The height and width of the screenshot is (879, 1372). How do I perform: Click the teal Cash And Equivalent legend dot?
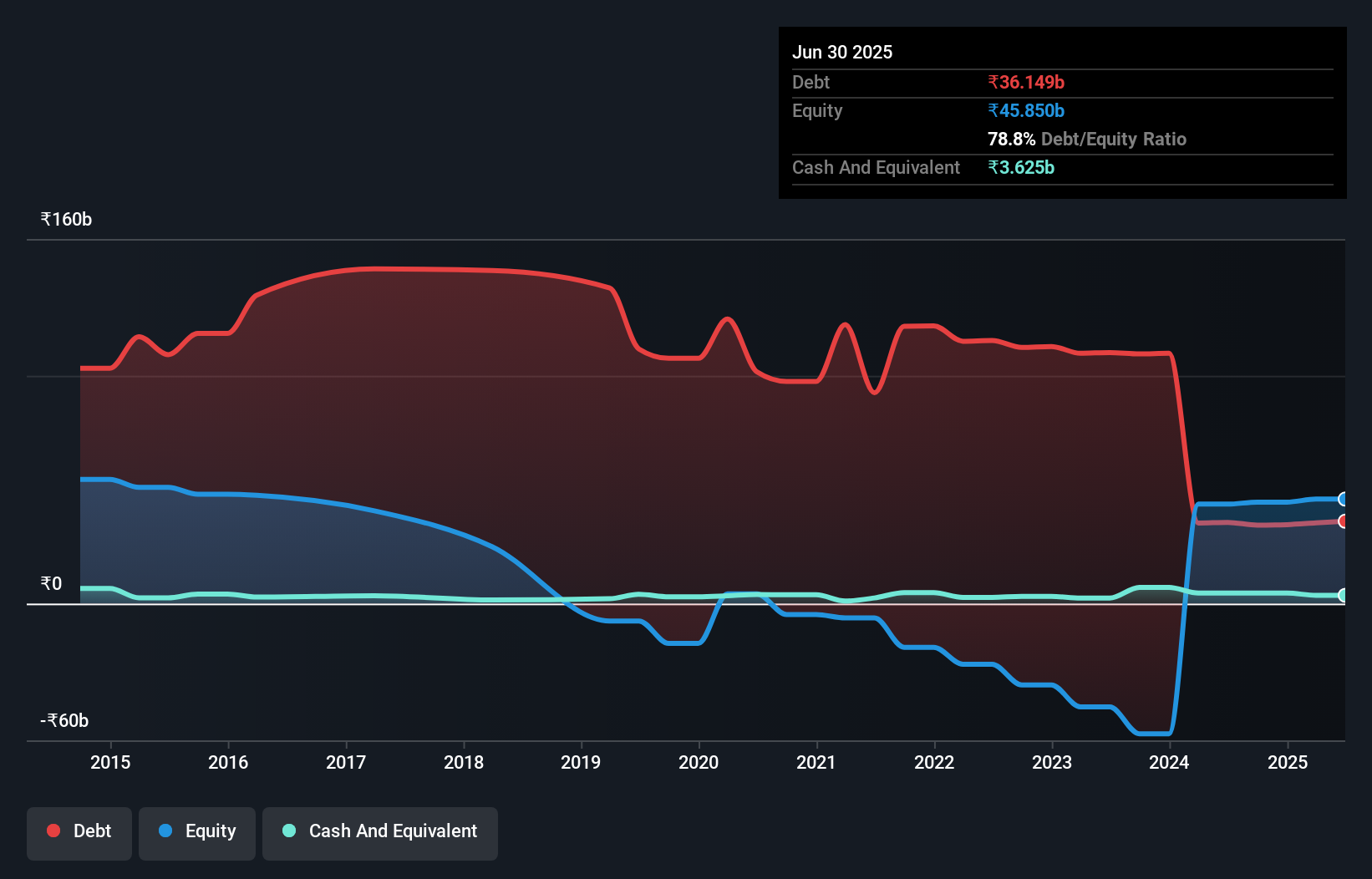click(287, 831)
